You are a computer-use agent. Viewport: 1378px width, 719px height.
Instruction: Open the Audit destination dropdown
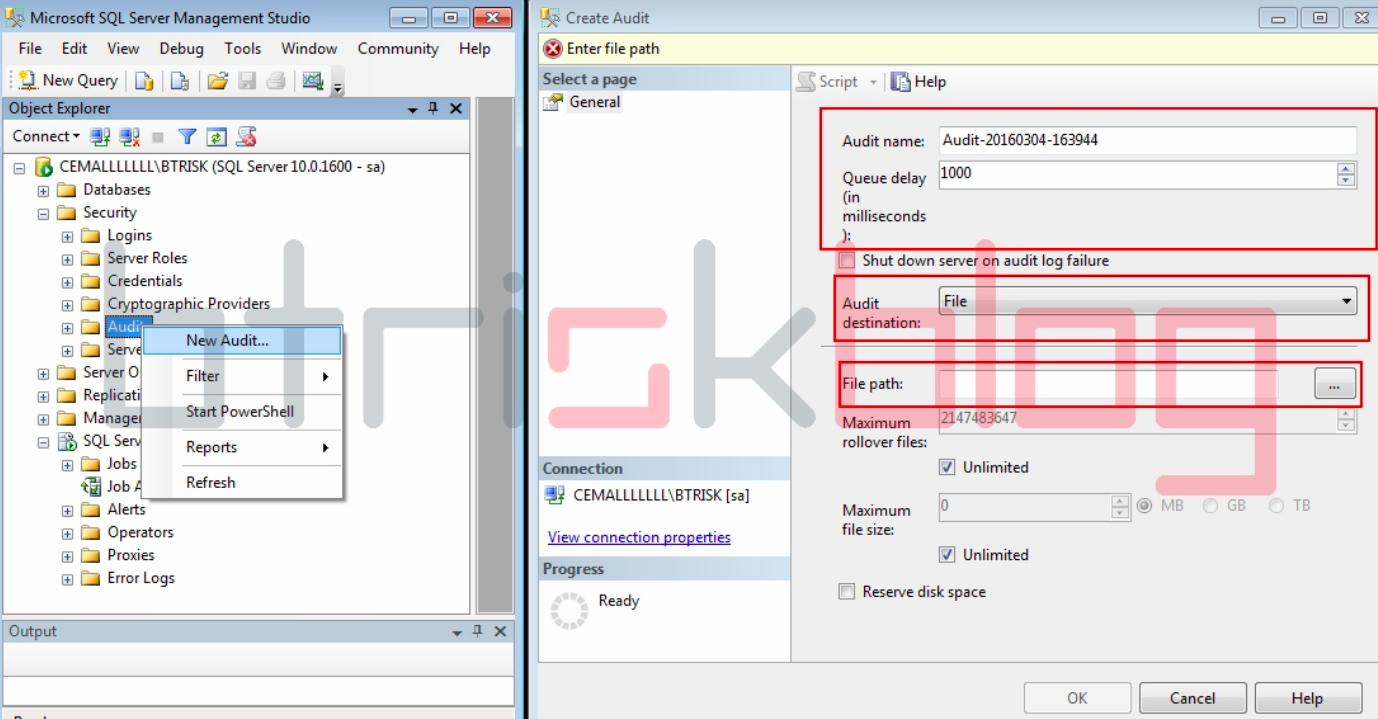1347,301
